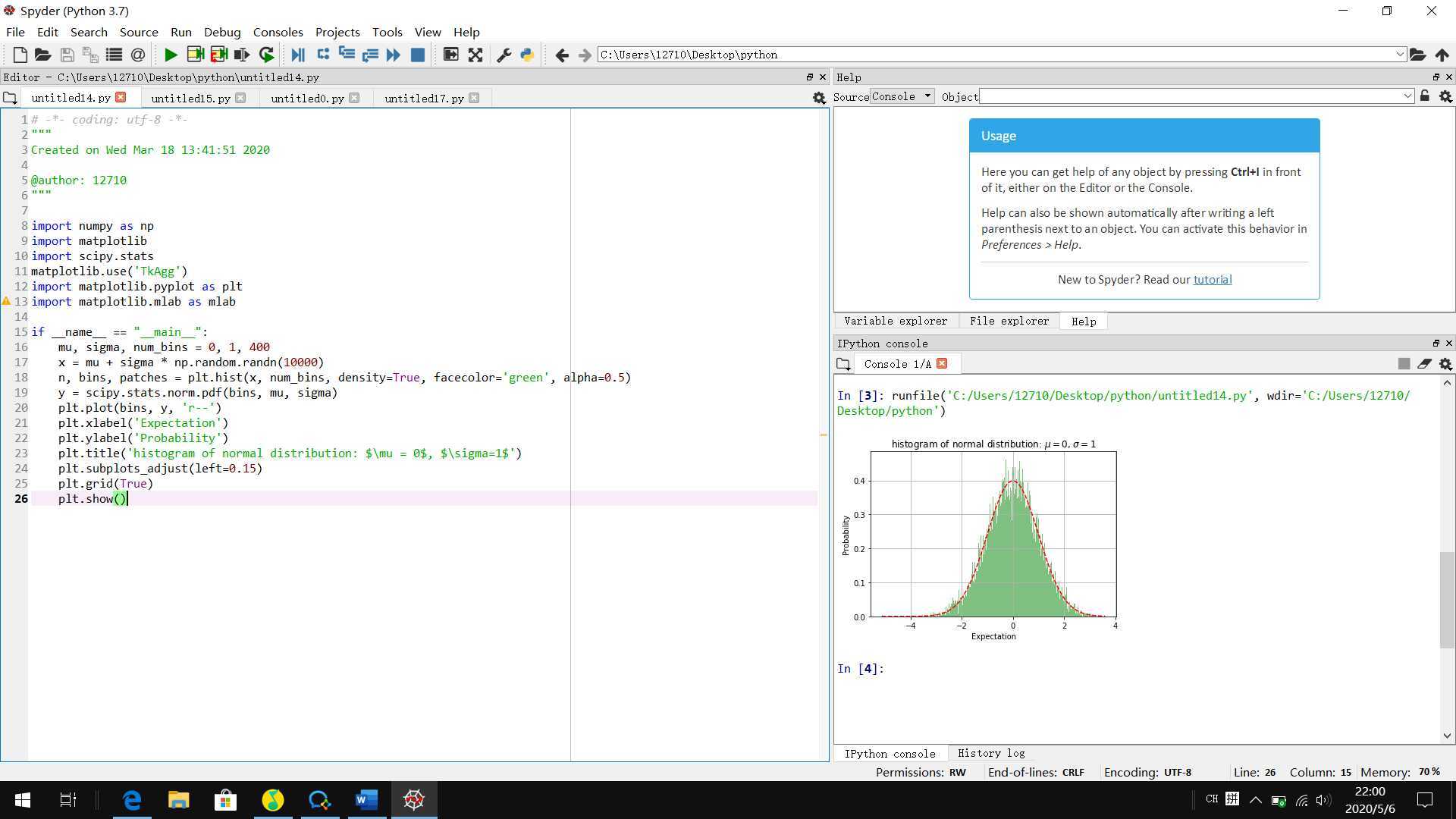Screen dimensions: 1456x819
Task: Open the file list browser icon
Action: tap(114, 55)
